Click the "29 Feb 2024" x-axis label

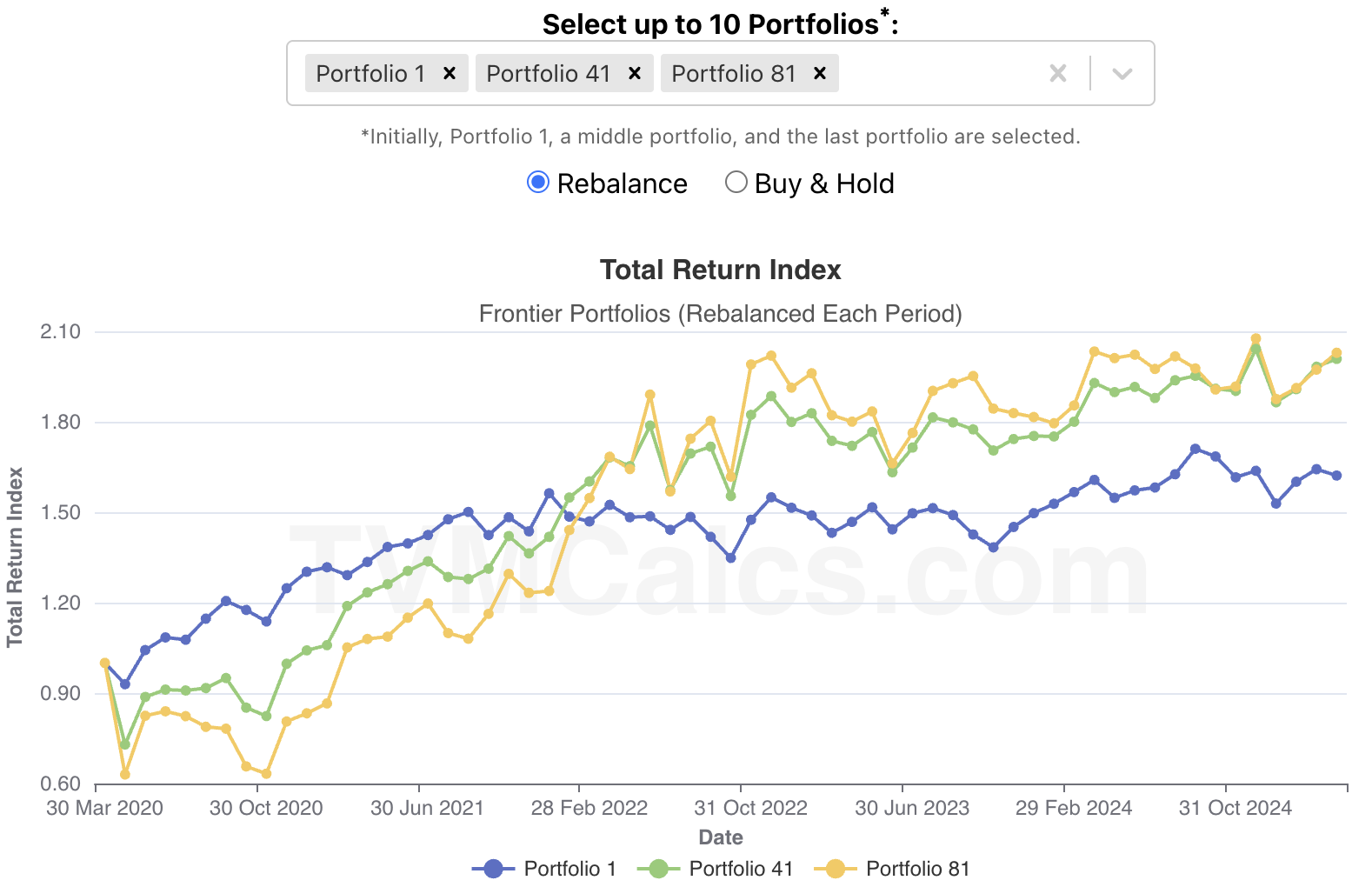pyautogui.click(x=1074, y=808)
